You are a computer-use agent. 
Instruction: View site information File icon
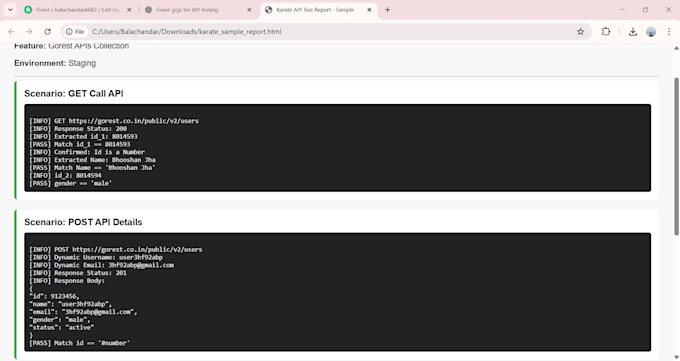tap(75, 32)
